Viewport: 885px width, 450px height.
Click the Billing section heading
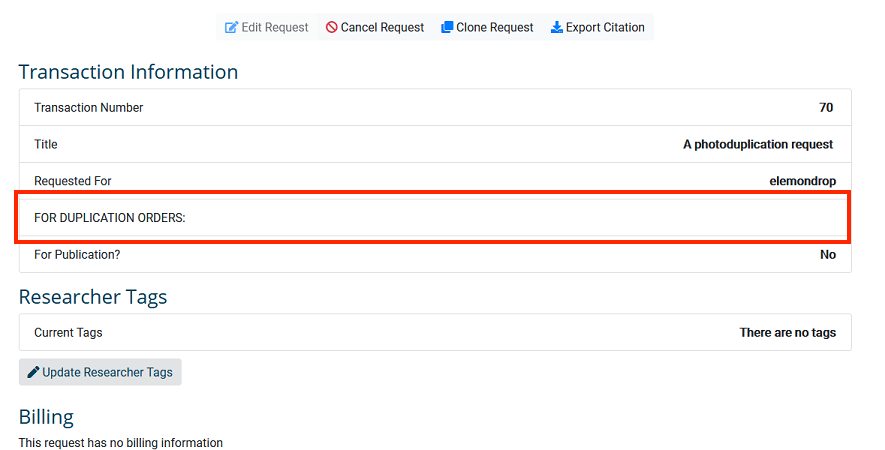pyautogui.click(x=46, y=417)
